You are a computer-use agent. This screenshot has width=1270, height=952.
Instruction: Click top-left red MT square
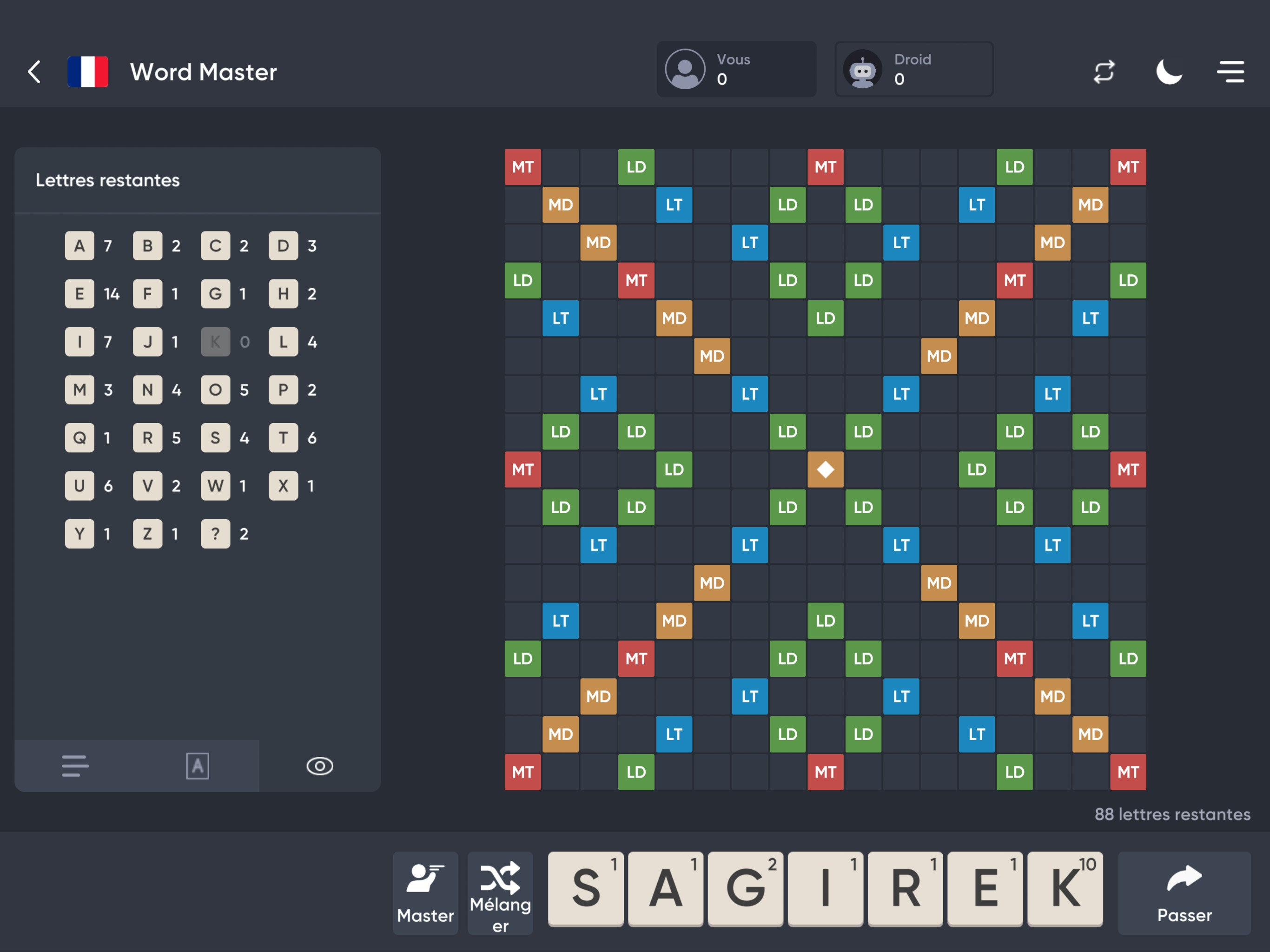(x=523, y=167)
